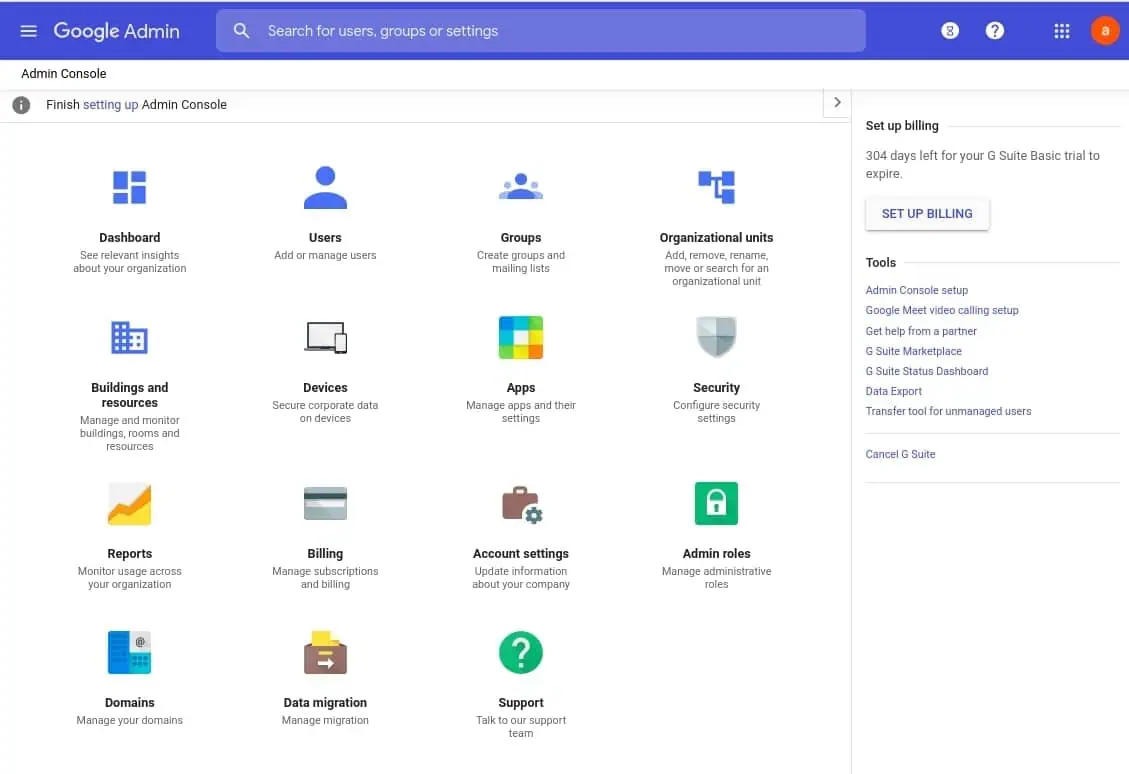Click the info icon beside Finish setting up
This screenshot has width=1129, height=774.
coord(22,105)
